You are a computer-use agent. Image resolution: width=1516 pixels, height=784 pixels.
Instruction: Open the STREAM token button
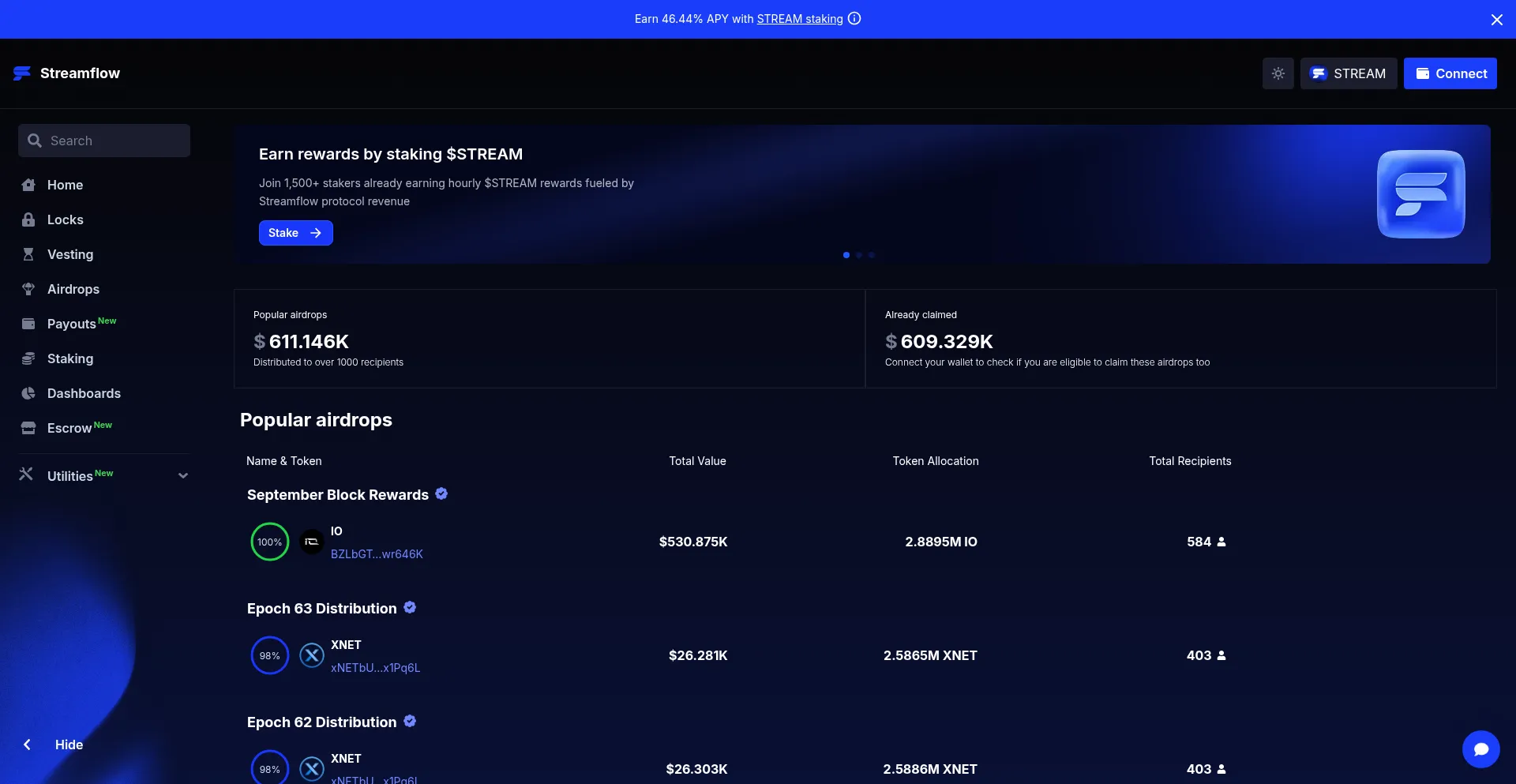1349,73
